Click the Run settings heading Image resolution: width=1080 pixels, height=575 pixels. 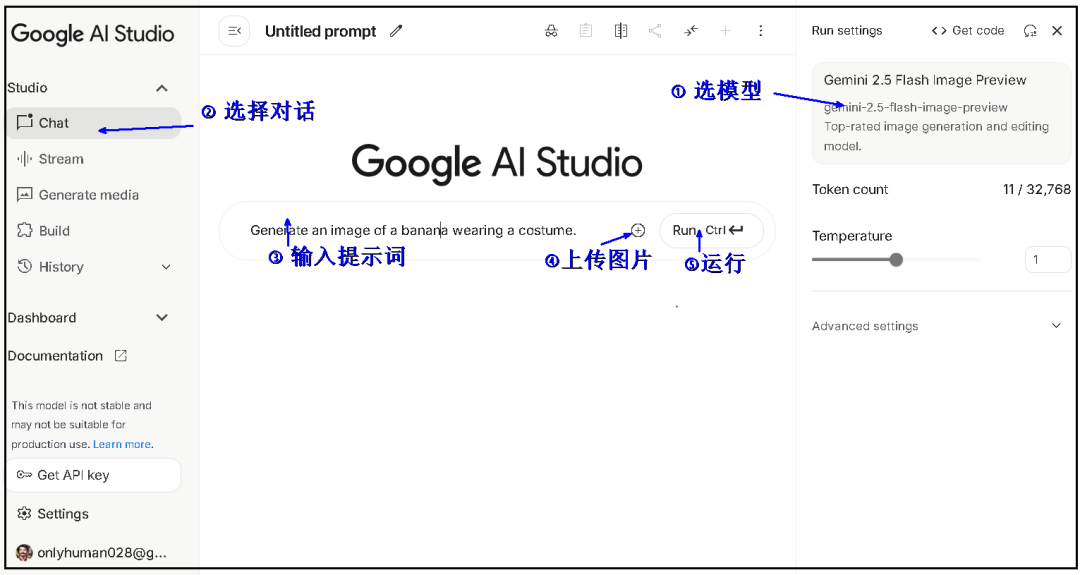click(847, 31)
